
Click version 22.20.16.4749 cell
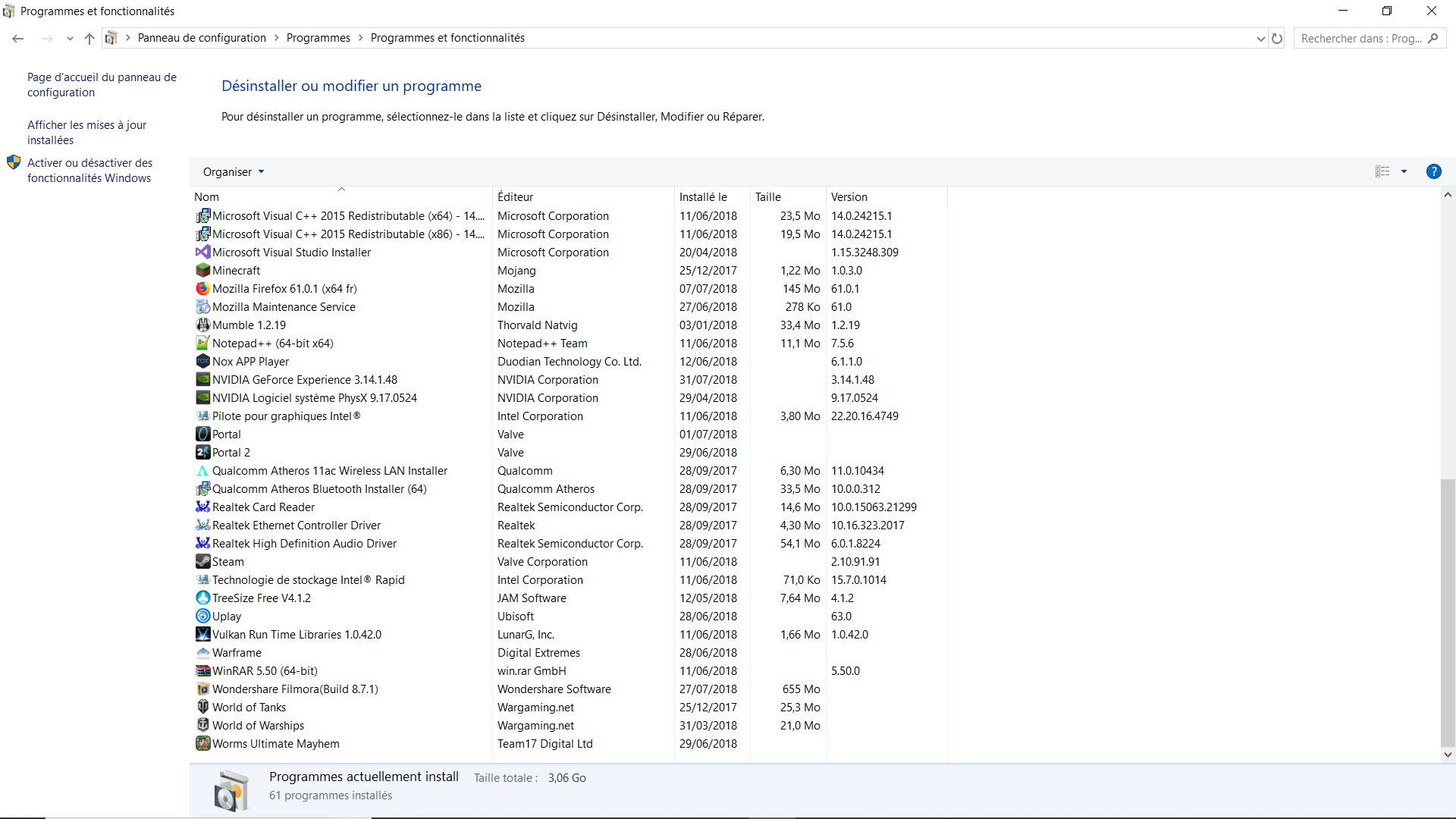864,416
